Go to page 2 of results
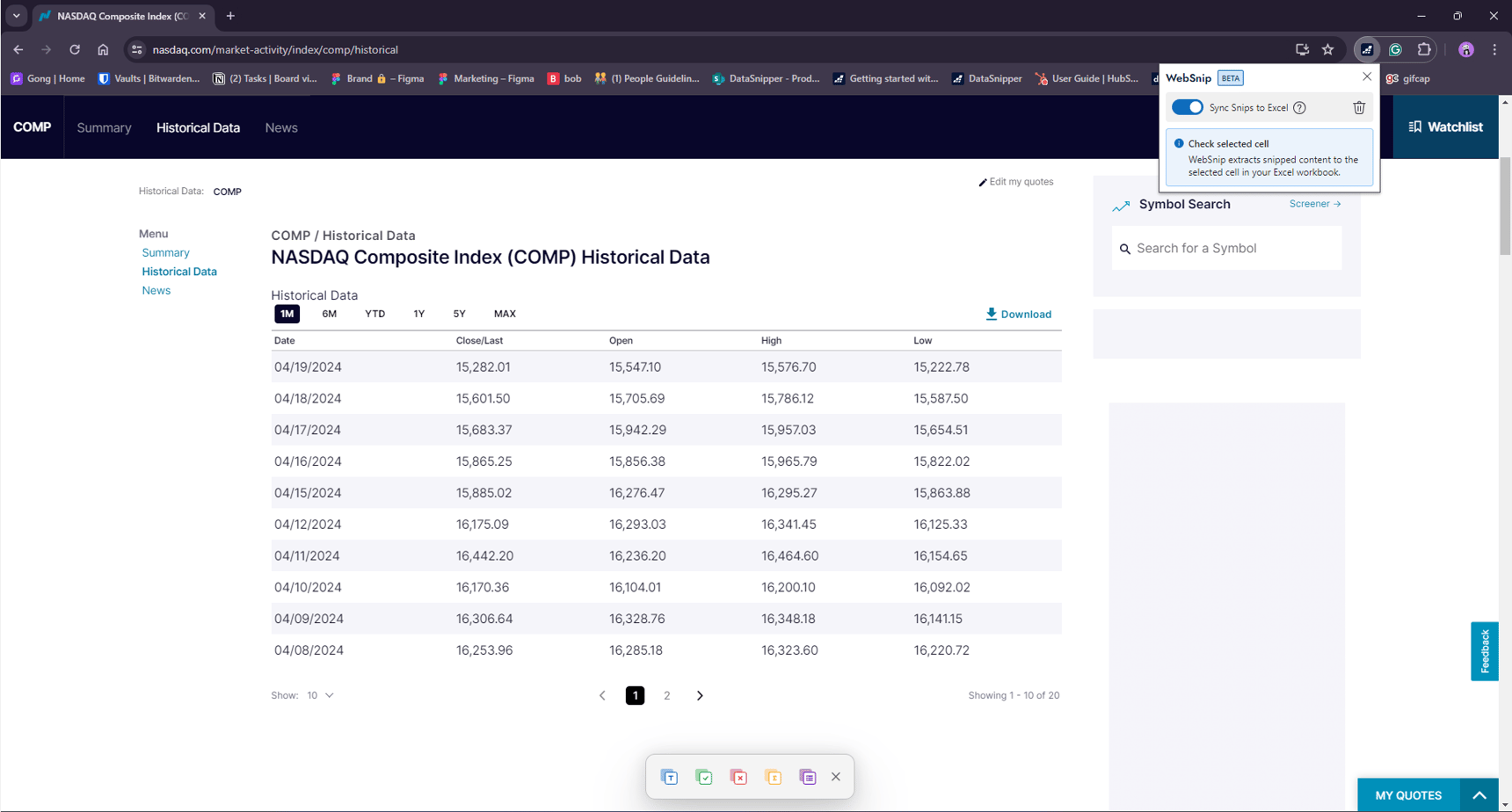 666,695
